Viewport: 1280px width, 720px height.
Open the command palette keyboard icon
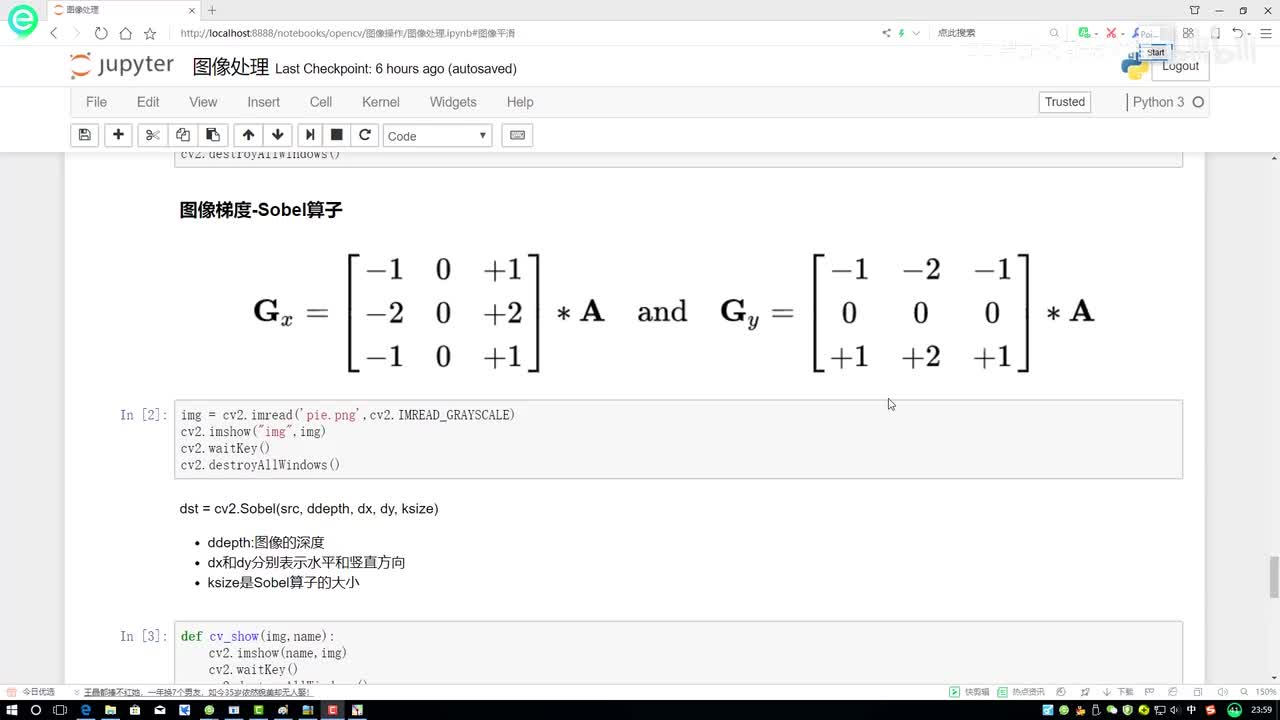click(x=517, y=135)
